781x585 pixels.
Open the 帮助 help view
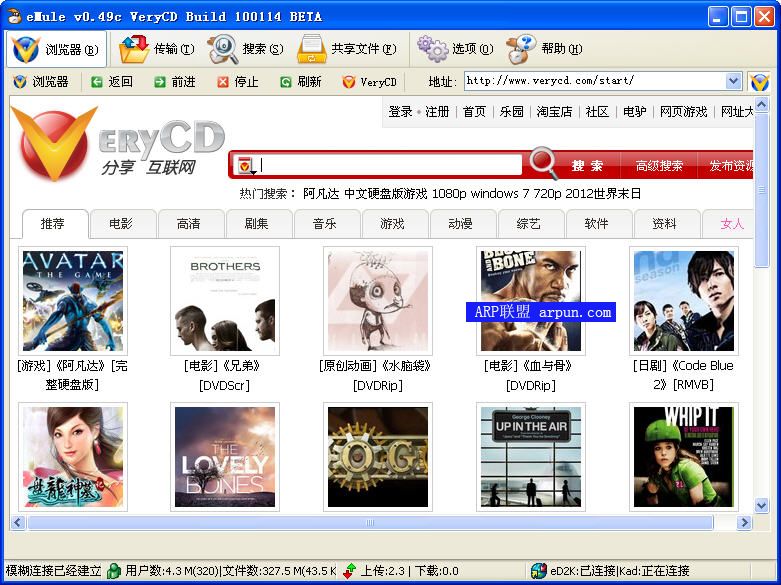coord(544,49)
